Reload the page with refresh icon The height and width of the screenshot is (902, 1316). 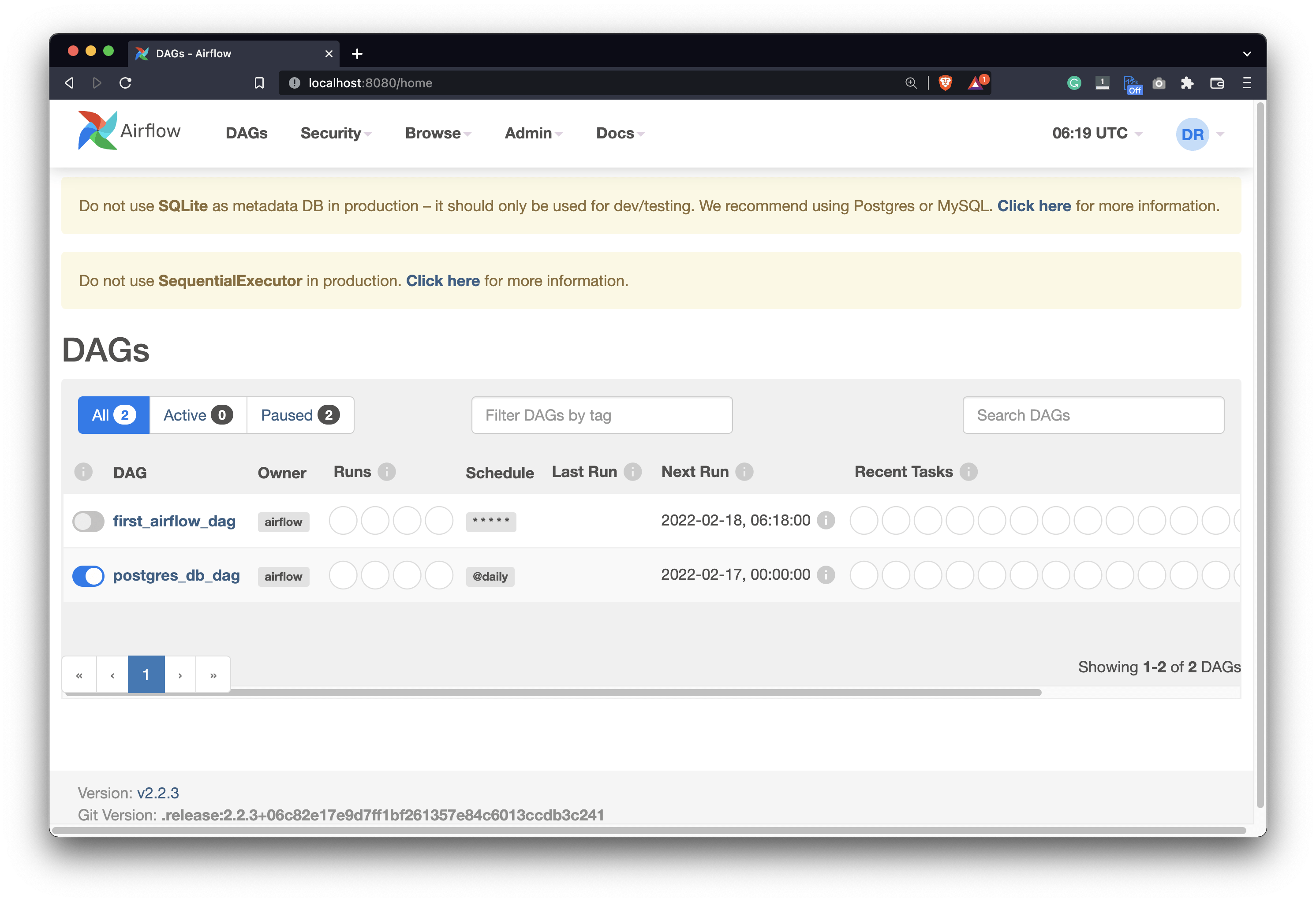pyautogui.click(x=126, y=83)
